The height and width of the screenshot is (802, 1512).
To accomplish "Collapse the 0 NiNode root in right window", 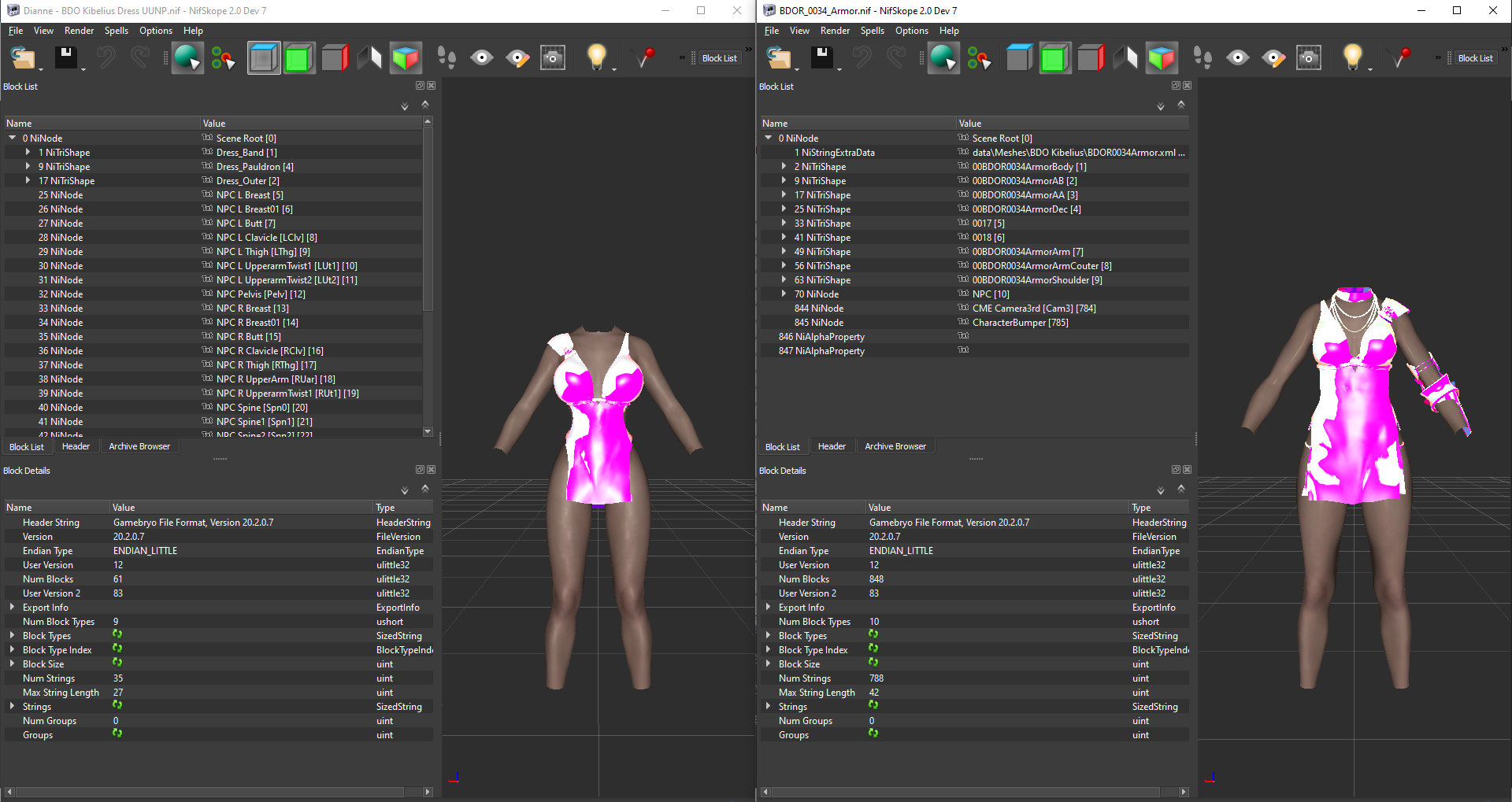I will coord(769,139).
